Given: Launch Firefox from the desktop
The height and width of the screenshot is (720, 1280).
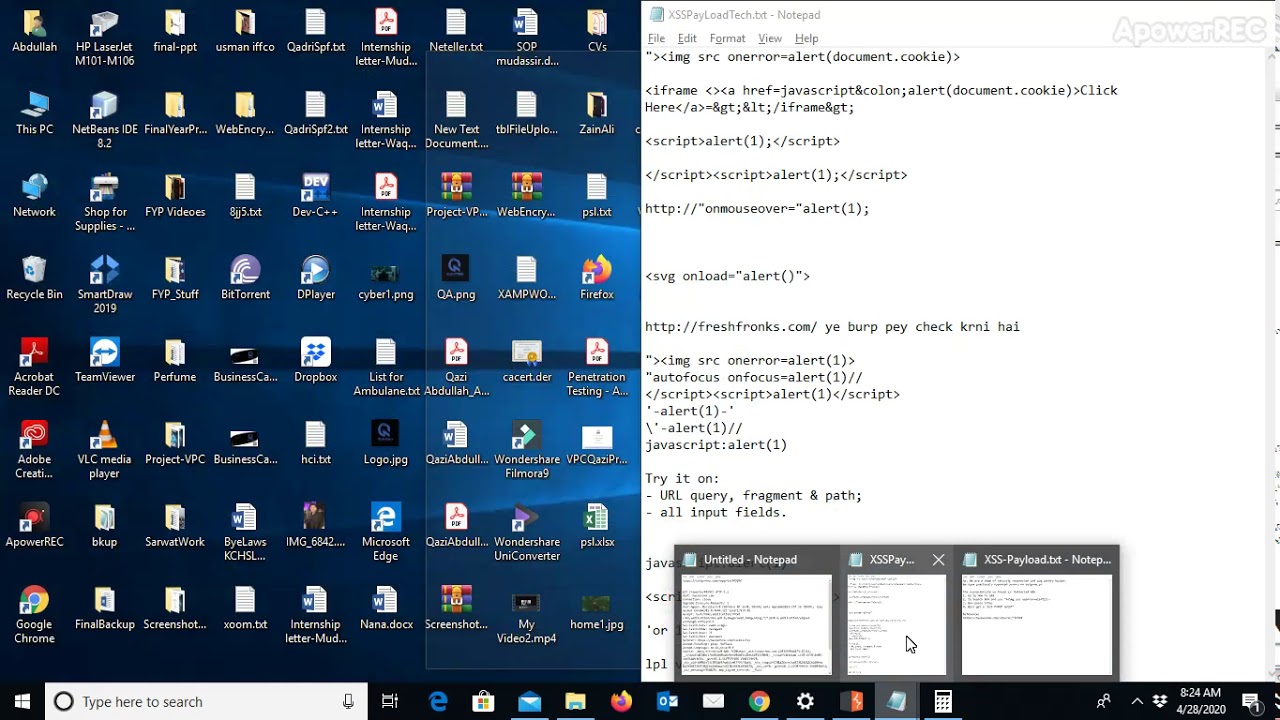Looking at the screenshot, I should click(x=597, y=278).
